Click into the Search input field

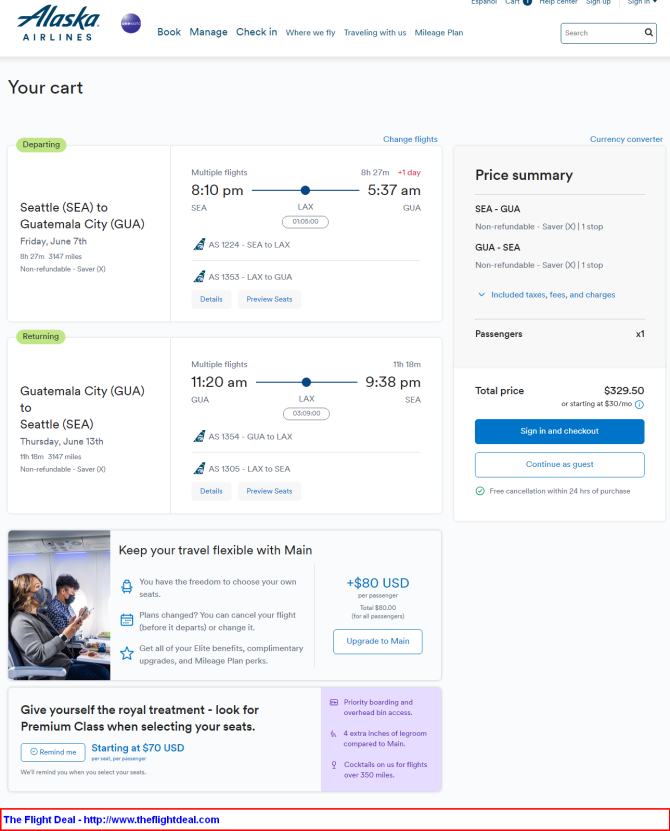[601, 33]
